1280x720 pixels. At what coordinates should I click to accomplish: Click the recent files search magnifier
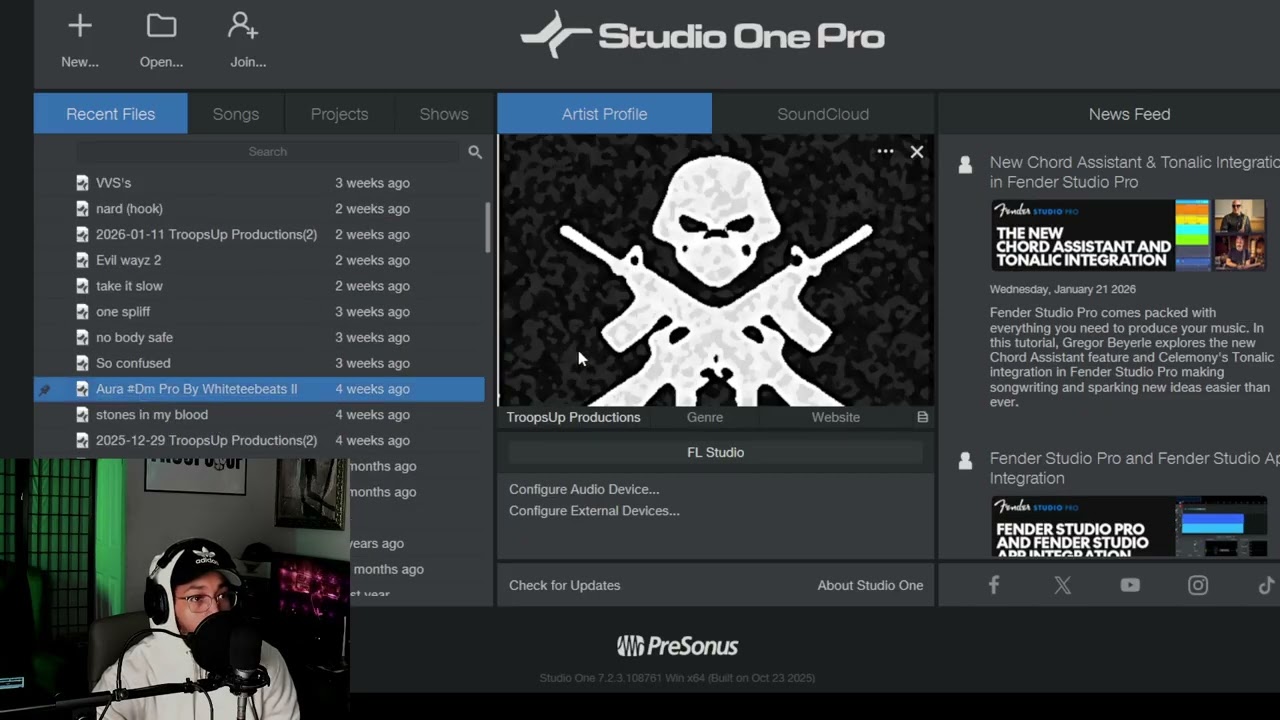coord(475,152)
